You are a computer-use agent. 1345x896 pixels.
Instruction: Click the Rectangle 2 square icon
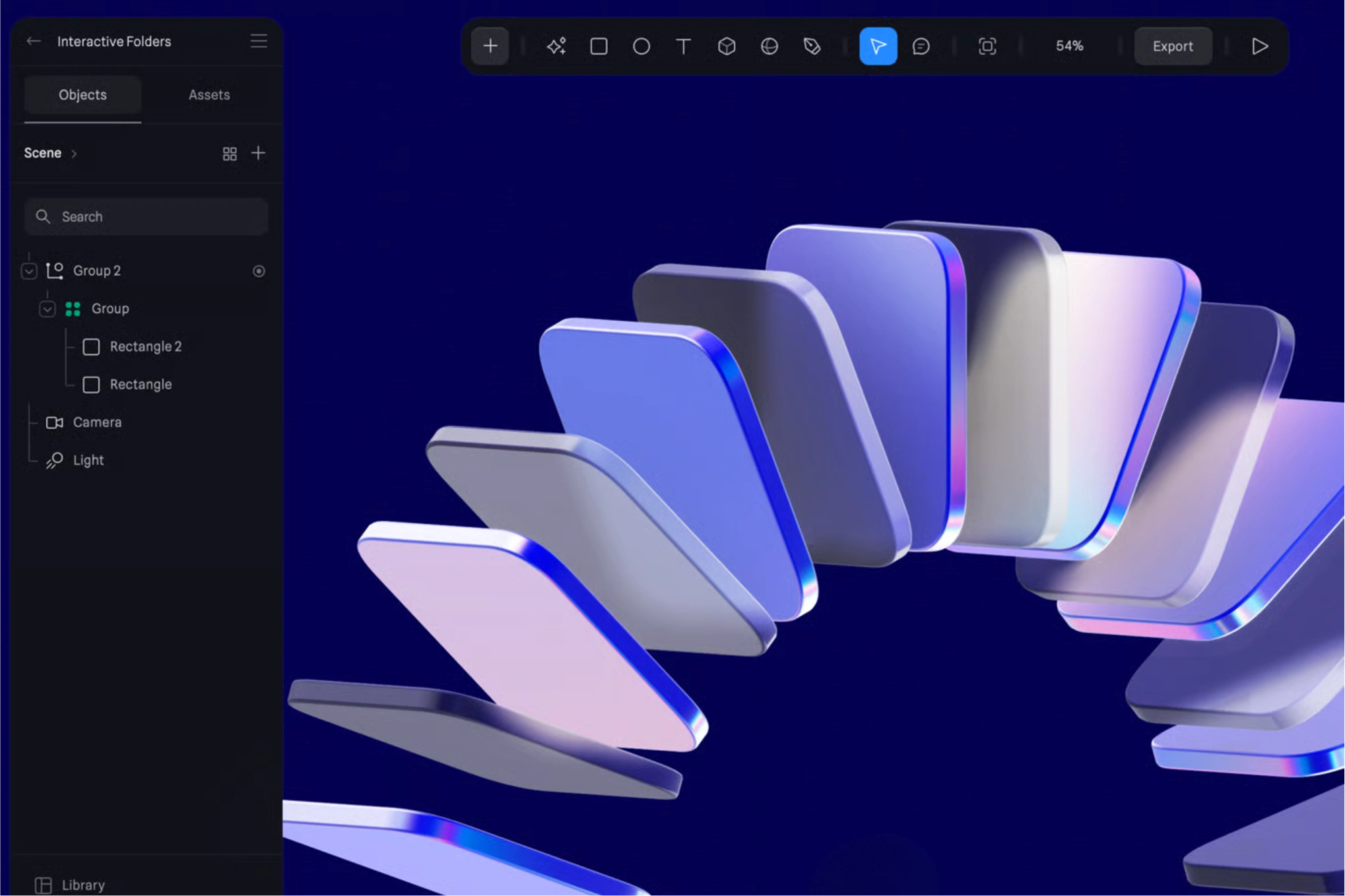click(x=91, y=347)
